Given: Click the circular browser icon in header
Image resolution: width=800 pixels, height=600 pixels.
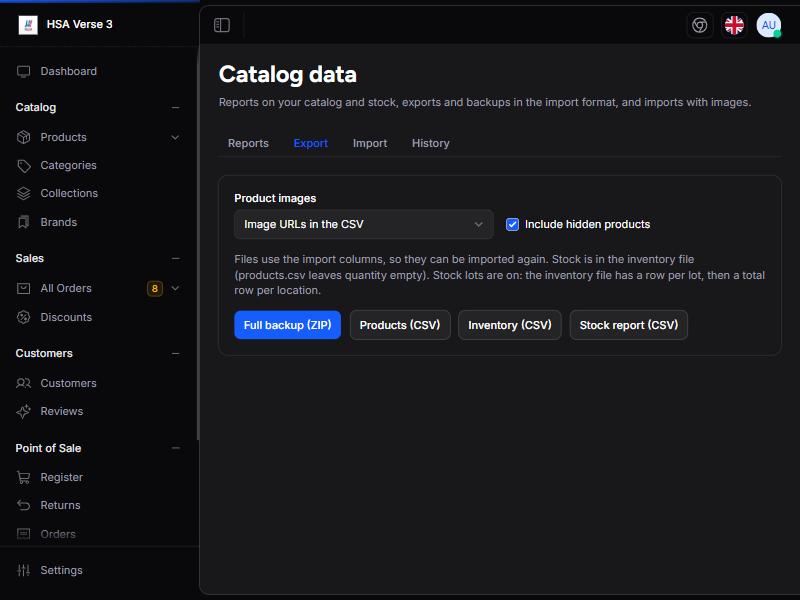Looking at the screenshot, I should 699,25.
